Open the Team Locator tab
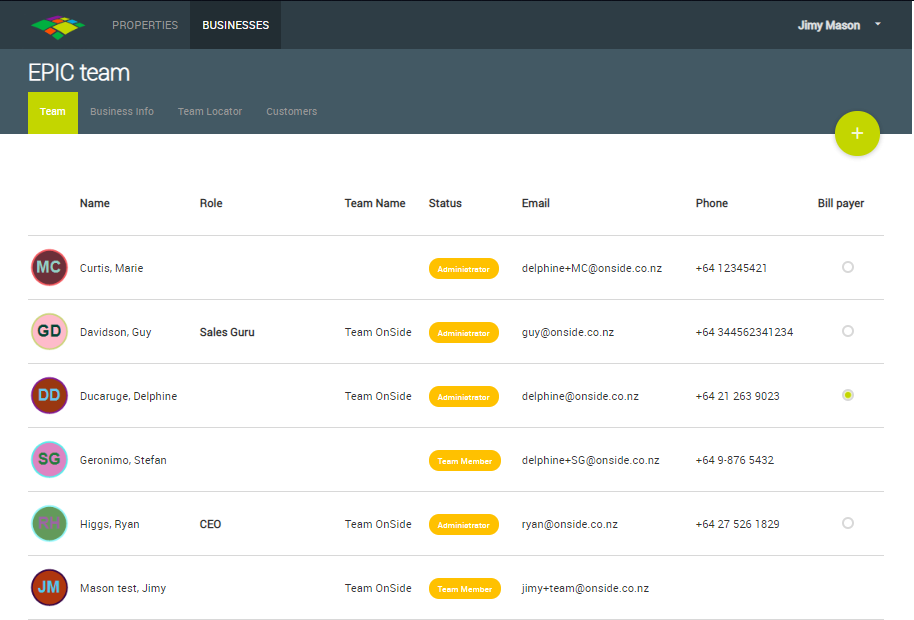 210,112
